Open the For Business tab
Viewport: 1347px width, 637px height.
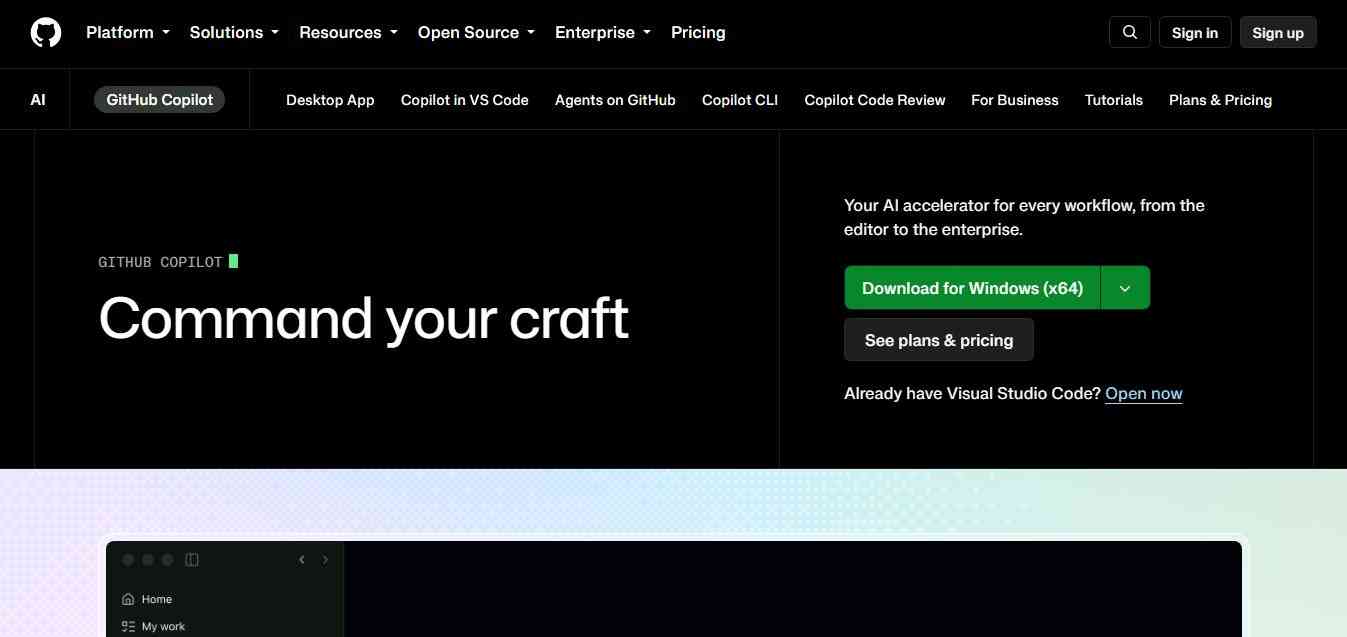1015,100
